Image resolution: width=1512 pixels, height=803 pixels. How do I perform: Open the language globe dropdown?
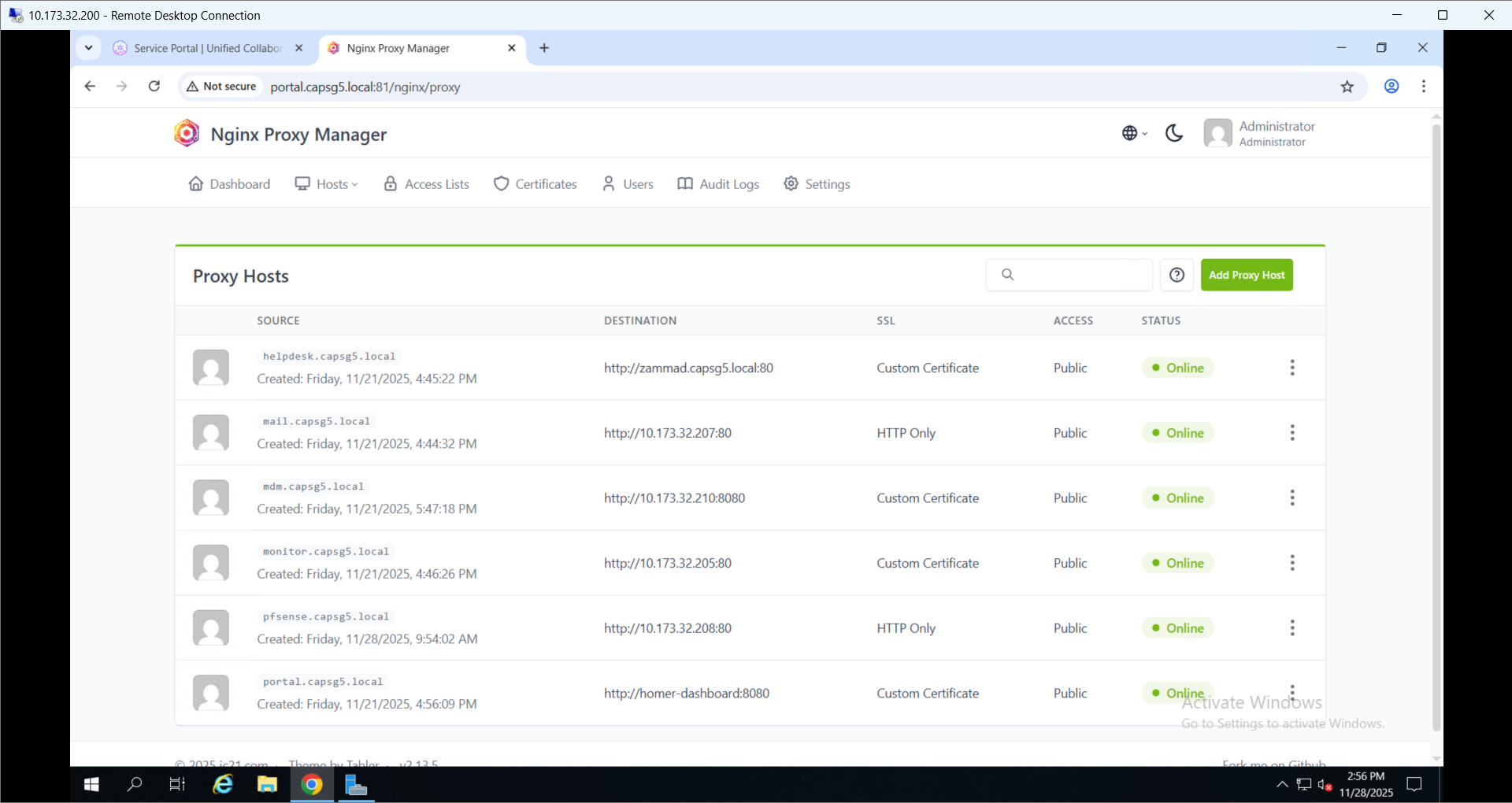1133,133
